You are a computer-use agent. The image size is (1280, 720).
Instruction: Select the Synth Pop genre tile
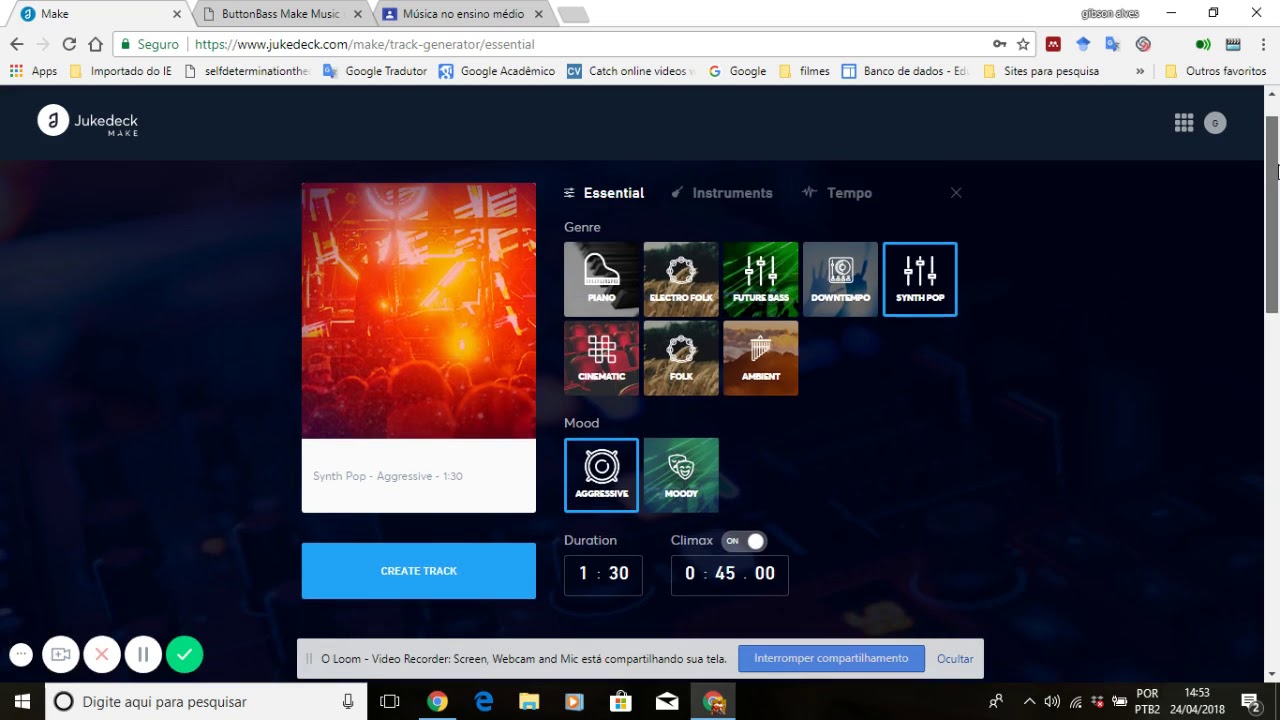(920, 279)
